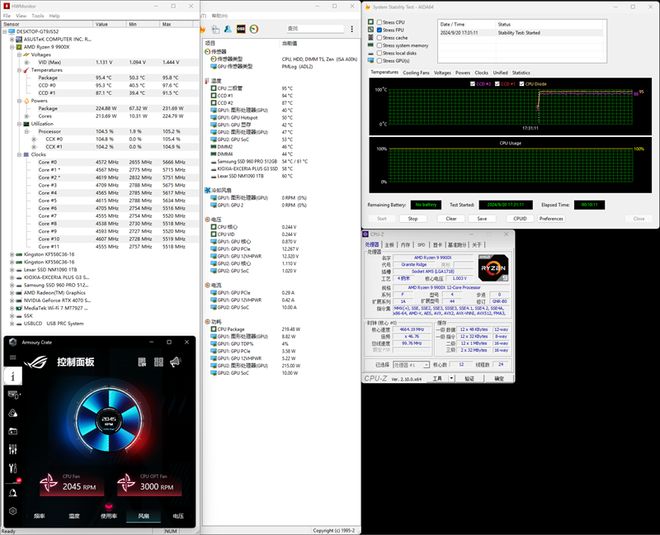Click the Clear button in stability test
The height and width of the screenshot is (535, 660).
[x=451, y=218]
